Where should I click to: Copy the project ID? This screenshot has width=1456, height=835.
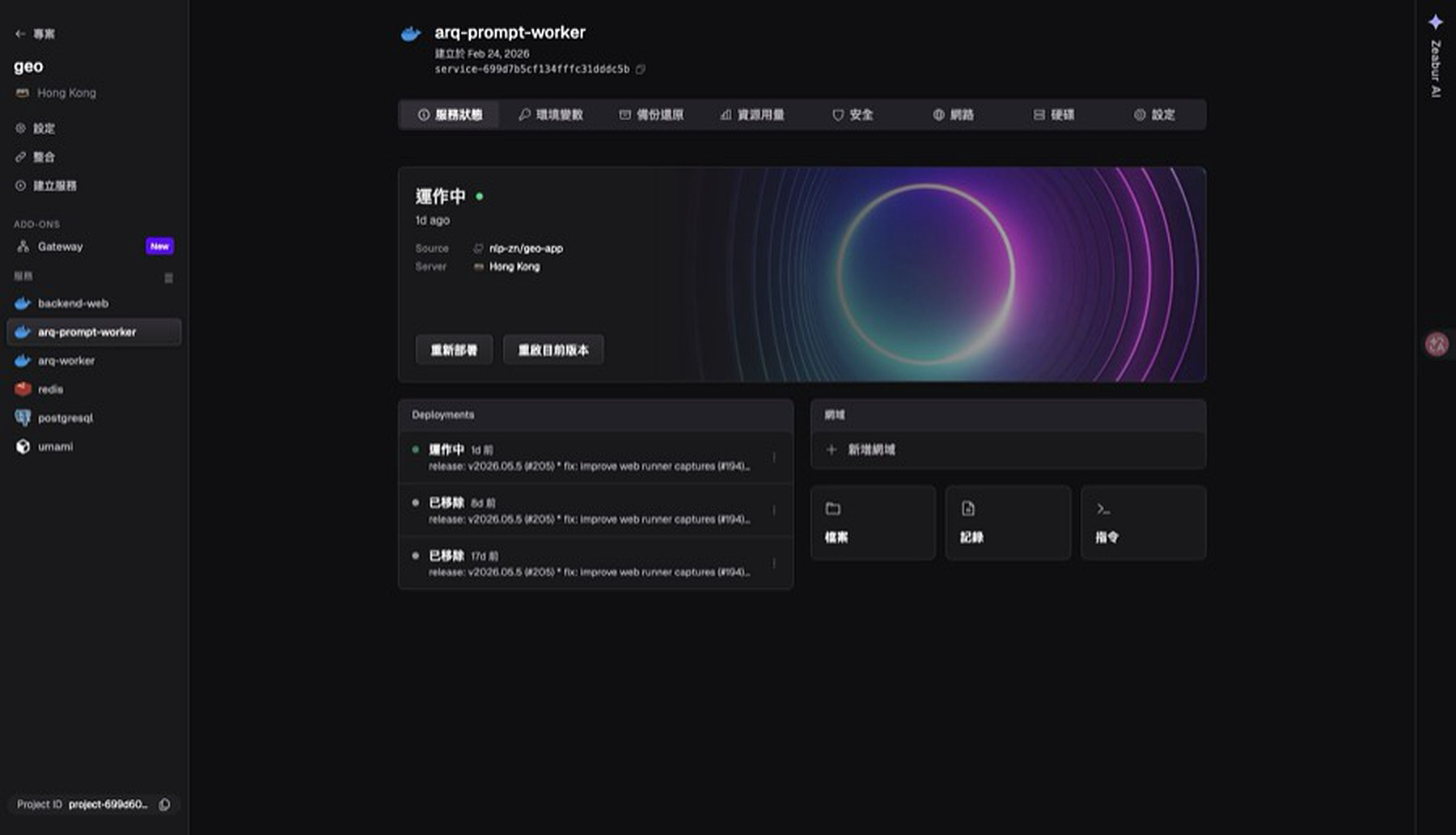tap(164, 804)
